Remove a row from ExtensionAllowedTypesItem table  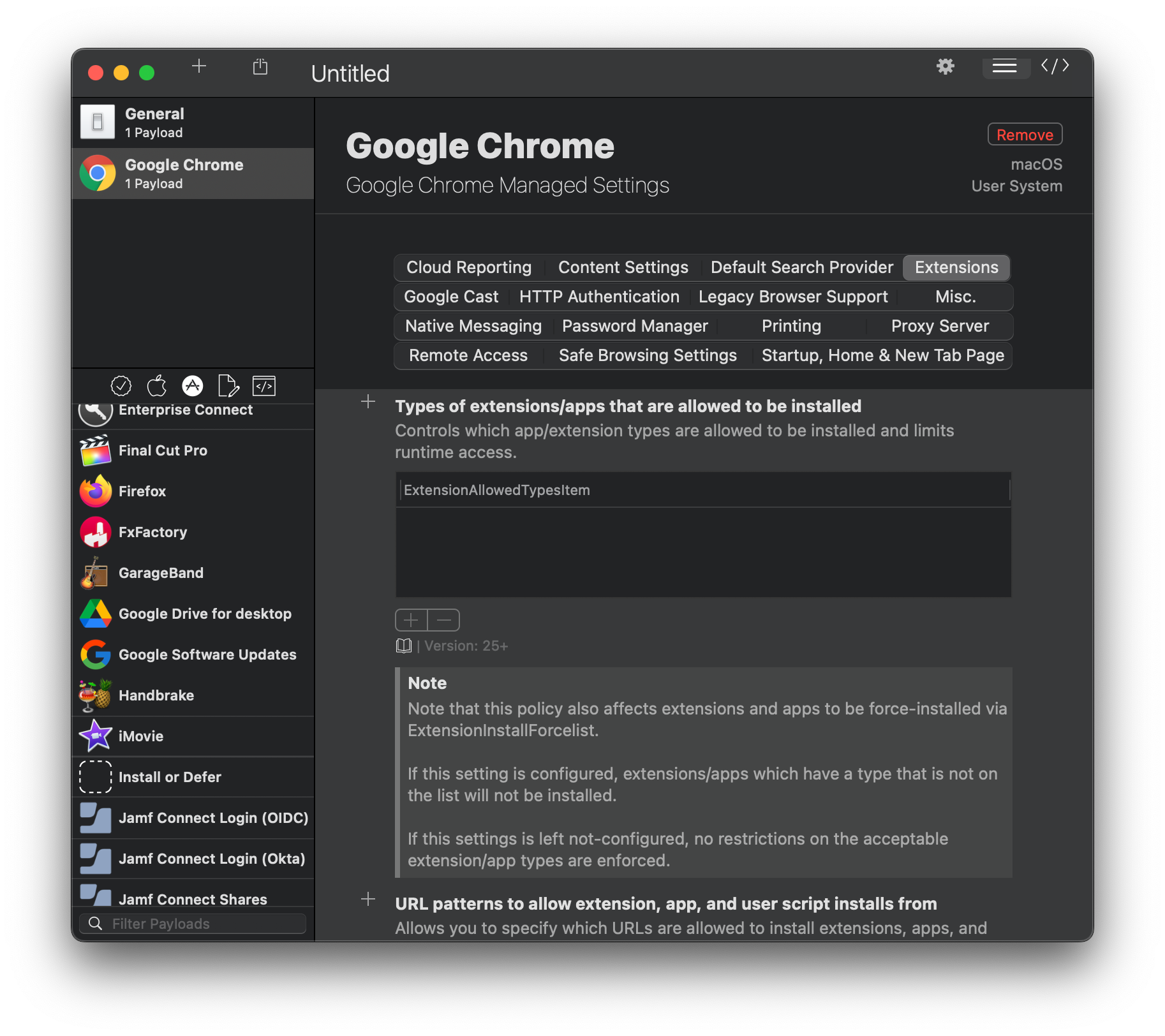[x=443, y=620]
